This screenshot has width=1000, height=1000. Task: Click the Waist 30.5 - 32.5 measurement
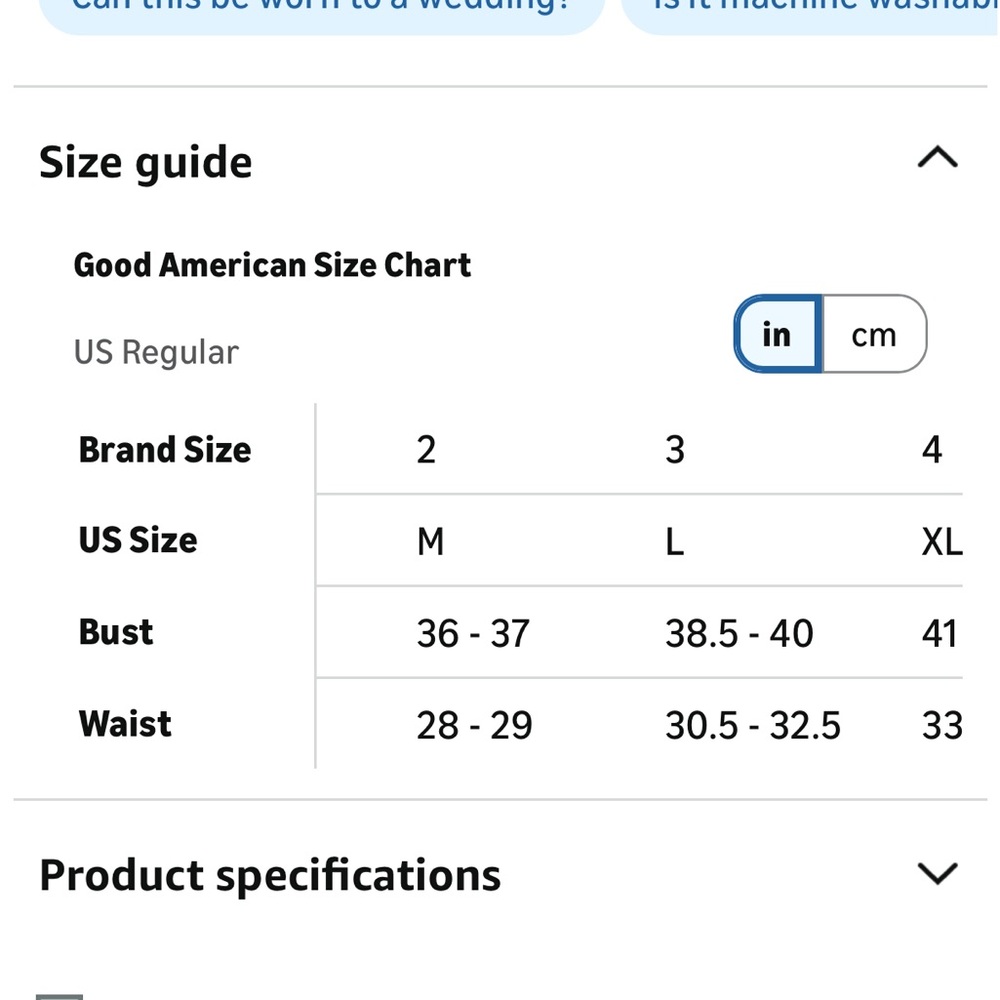(753, 725)
